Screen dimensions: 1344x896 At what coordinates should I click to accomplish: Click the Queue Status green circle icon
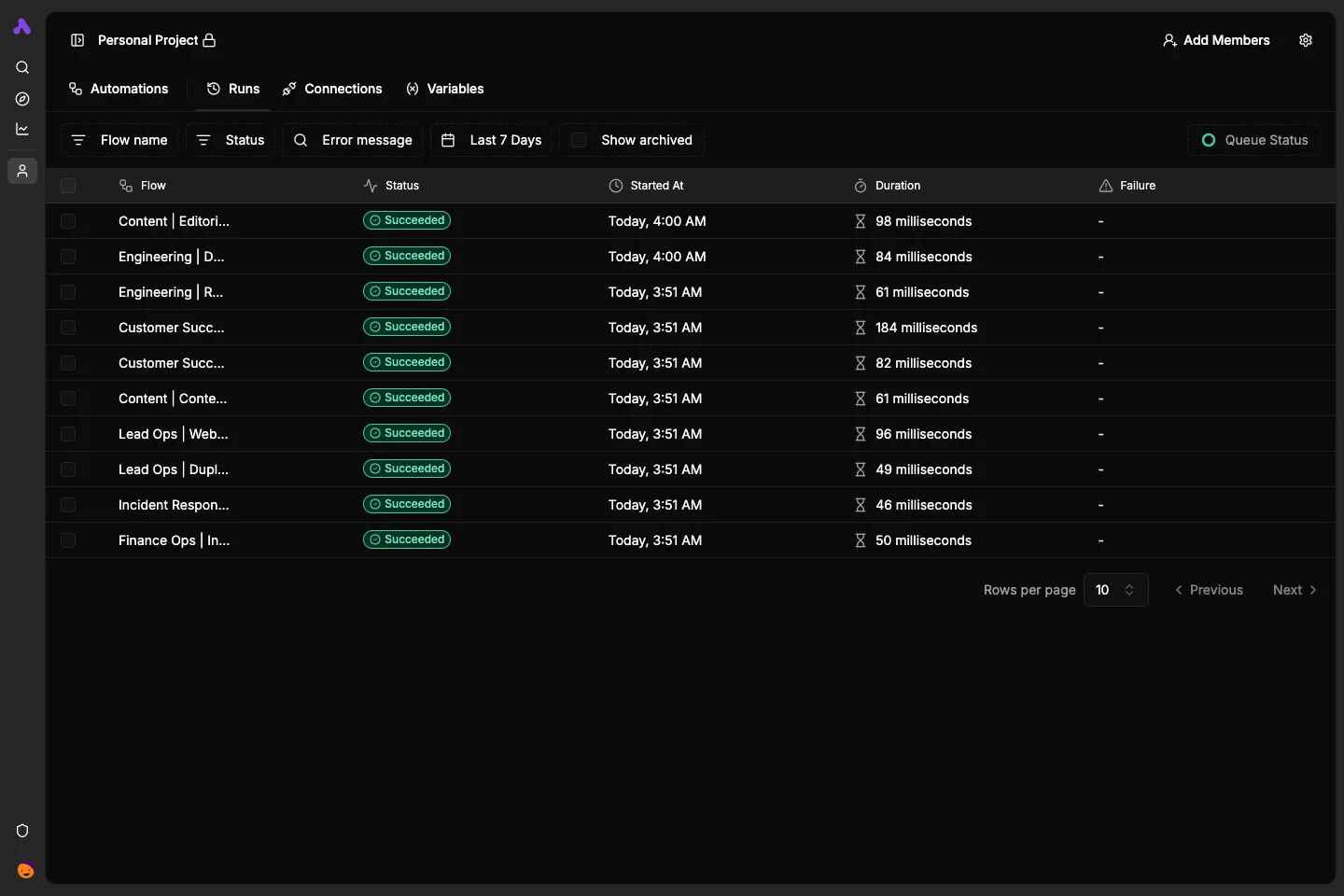[1209, 140]
